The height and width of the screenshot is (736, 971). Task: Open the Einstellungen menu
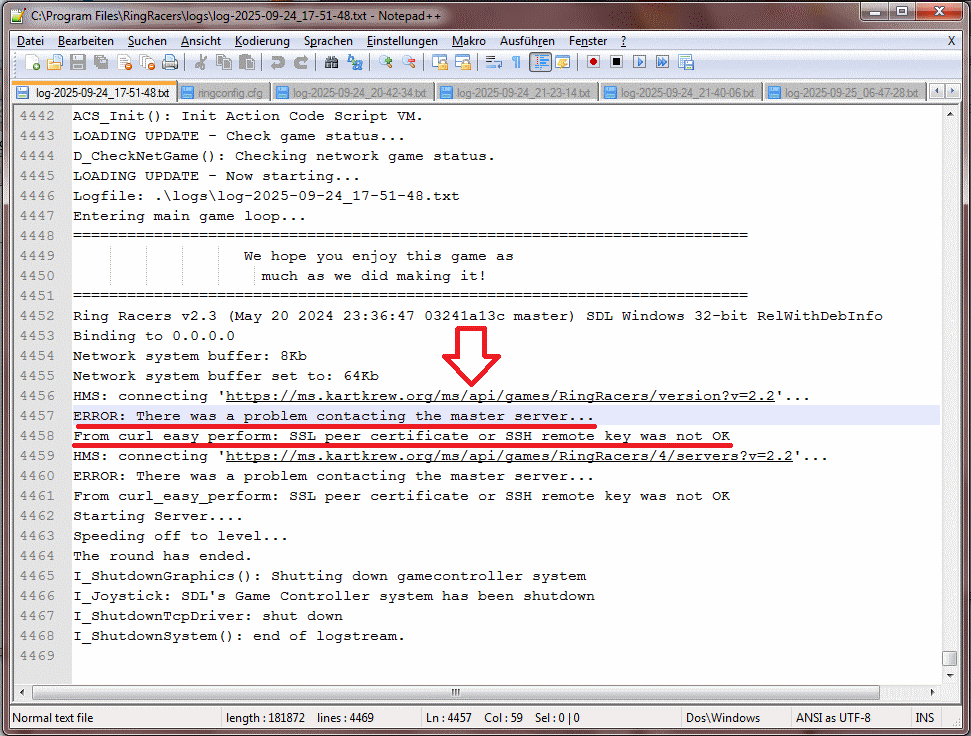402,41
